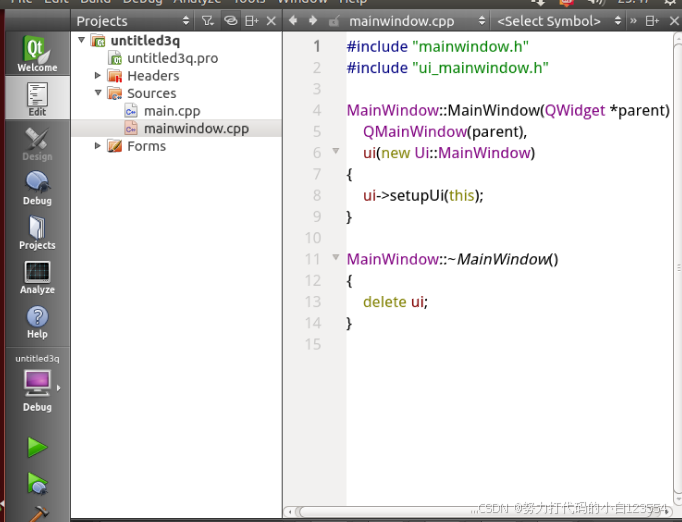The height and width of the screenshot is (522, 682).
Task: Click the editor vertical scrollbar
Action: [678, 268]
